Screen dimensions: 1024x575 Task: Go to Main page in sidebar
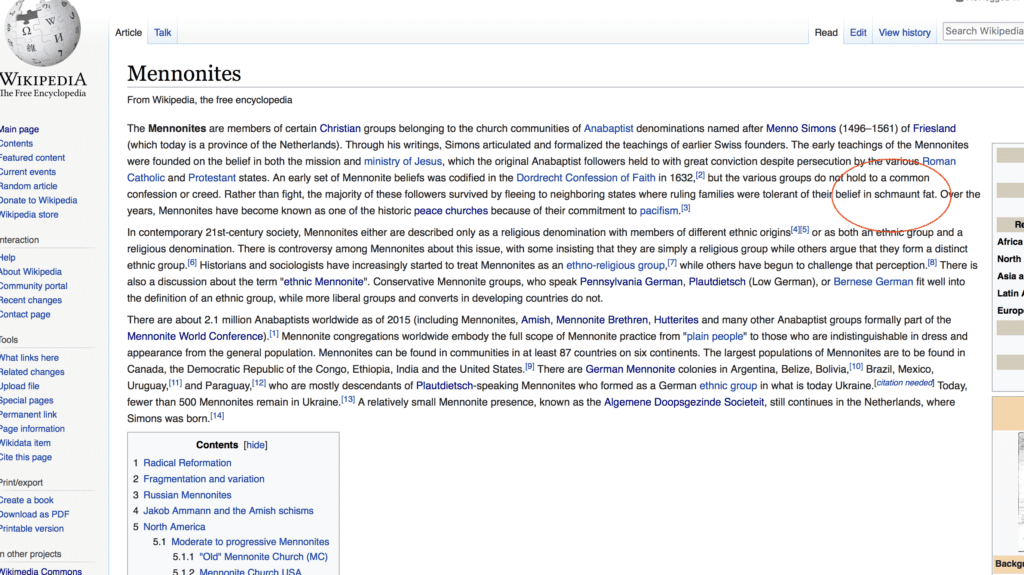[19, 129]
